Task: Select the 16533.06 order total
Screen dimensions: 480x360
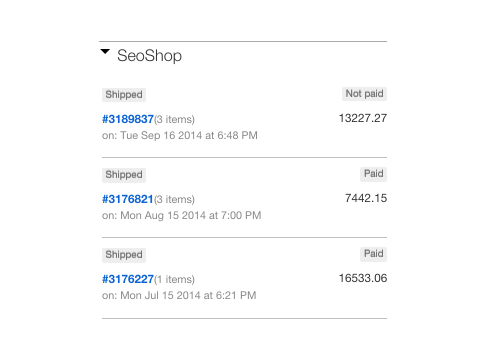Action: [x=363, y=278]
